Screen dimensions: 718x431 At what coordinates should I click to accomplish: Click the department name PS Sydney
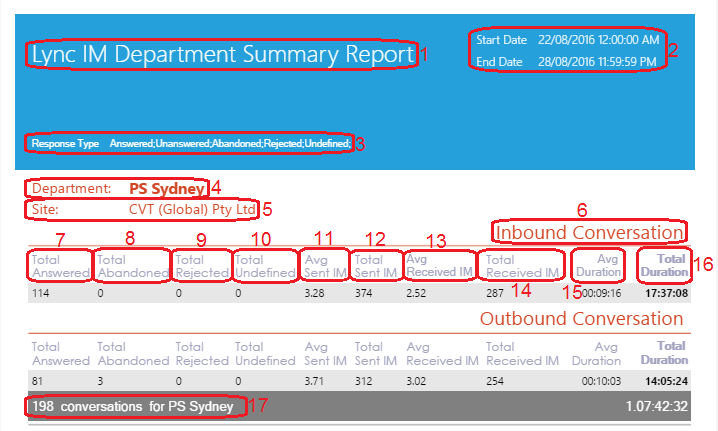167,189
